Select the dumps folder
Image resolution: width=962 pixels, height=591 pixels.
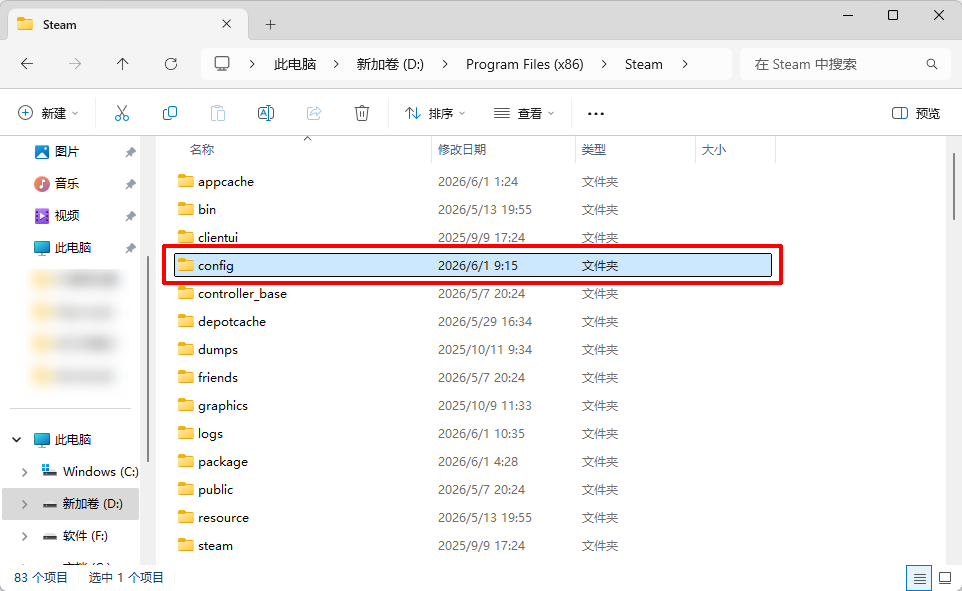[x=472, y=349]
